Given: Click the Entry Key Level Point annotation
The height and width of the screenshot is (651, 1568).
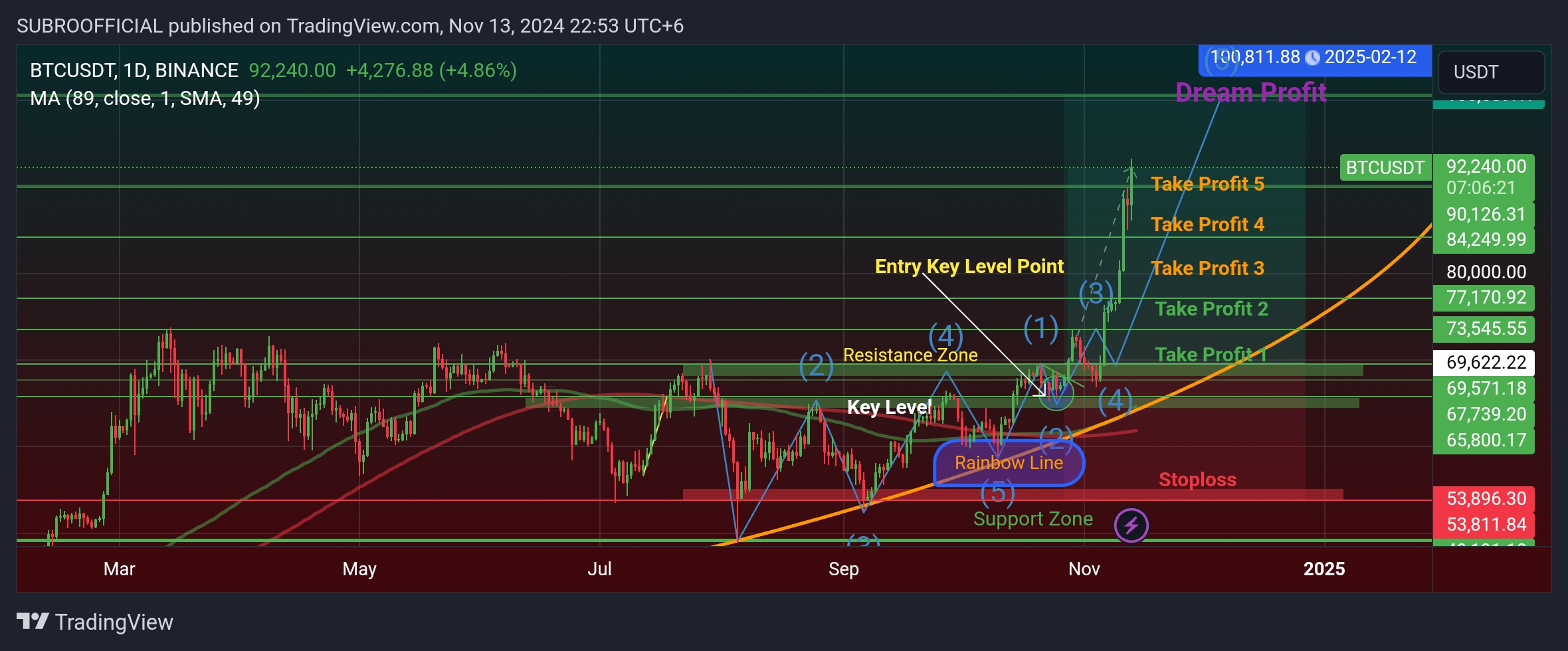Looking at the screenshot, I should point(969,266).
